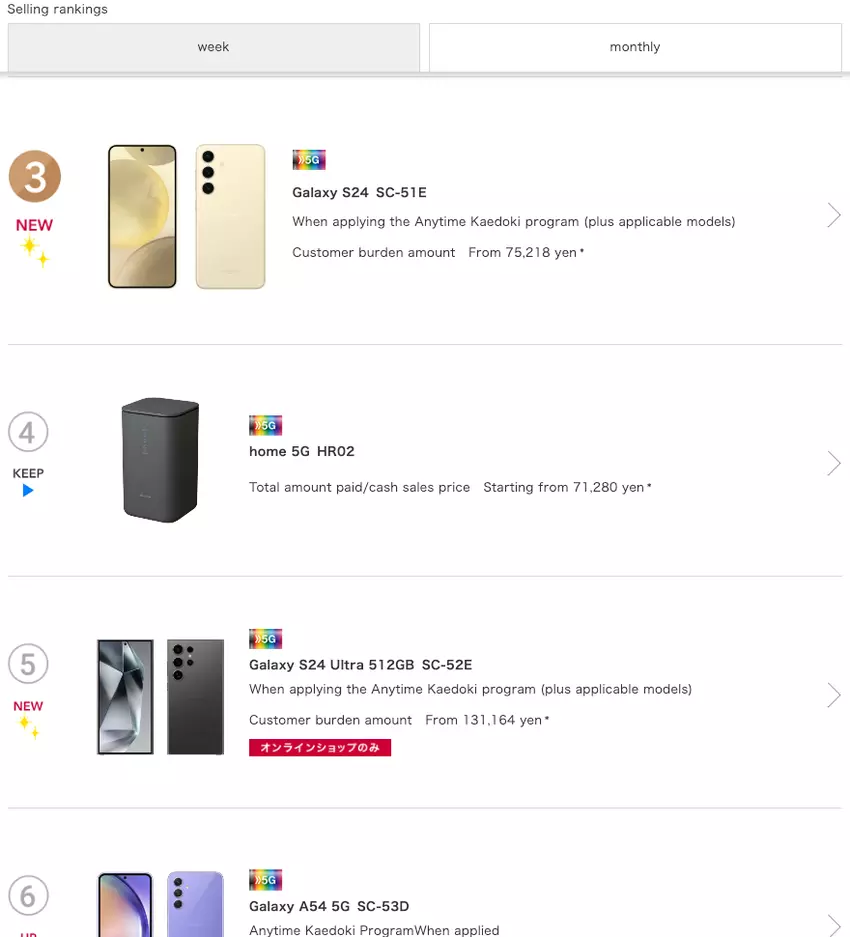Click the blue KEEP arrow indicator
The height and width of the screenshot is (937, 850).
(x=28, y=490)
